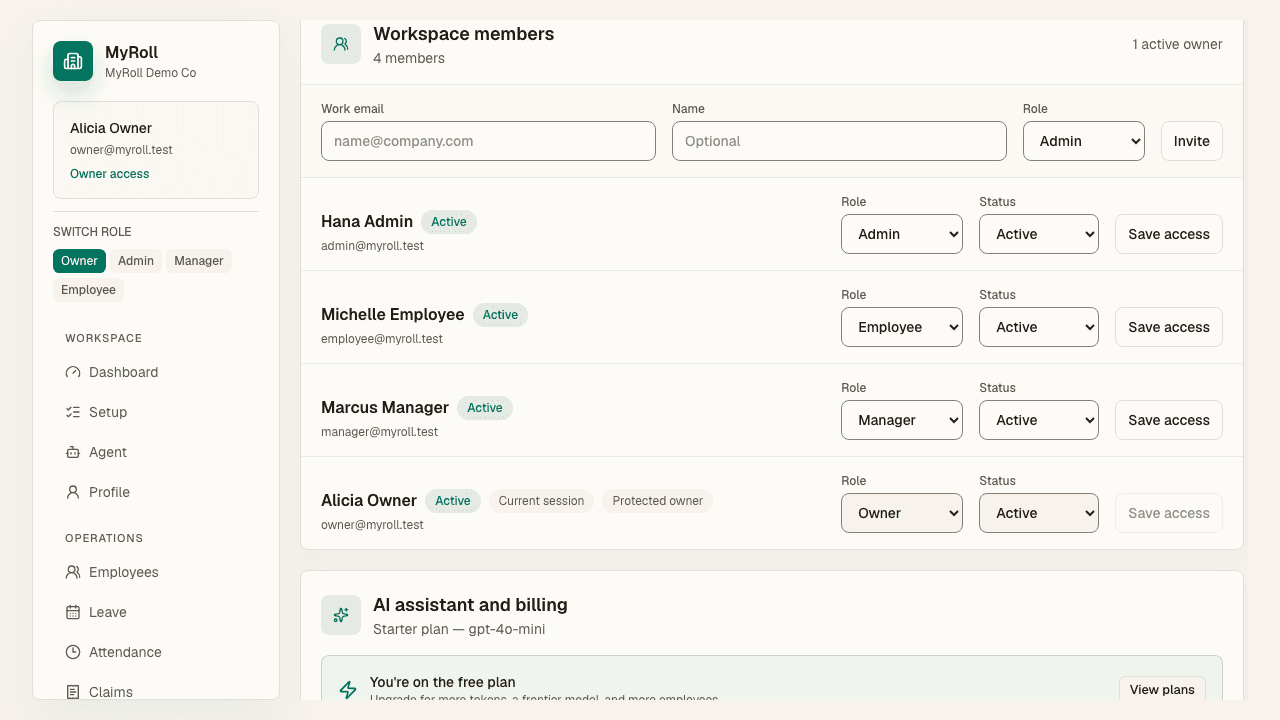Click the Workspace members group icon
The width and height of the screenshot is (1280, 720).
341,44
